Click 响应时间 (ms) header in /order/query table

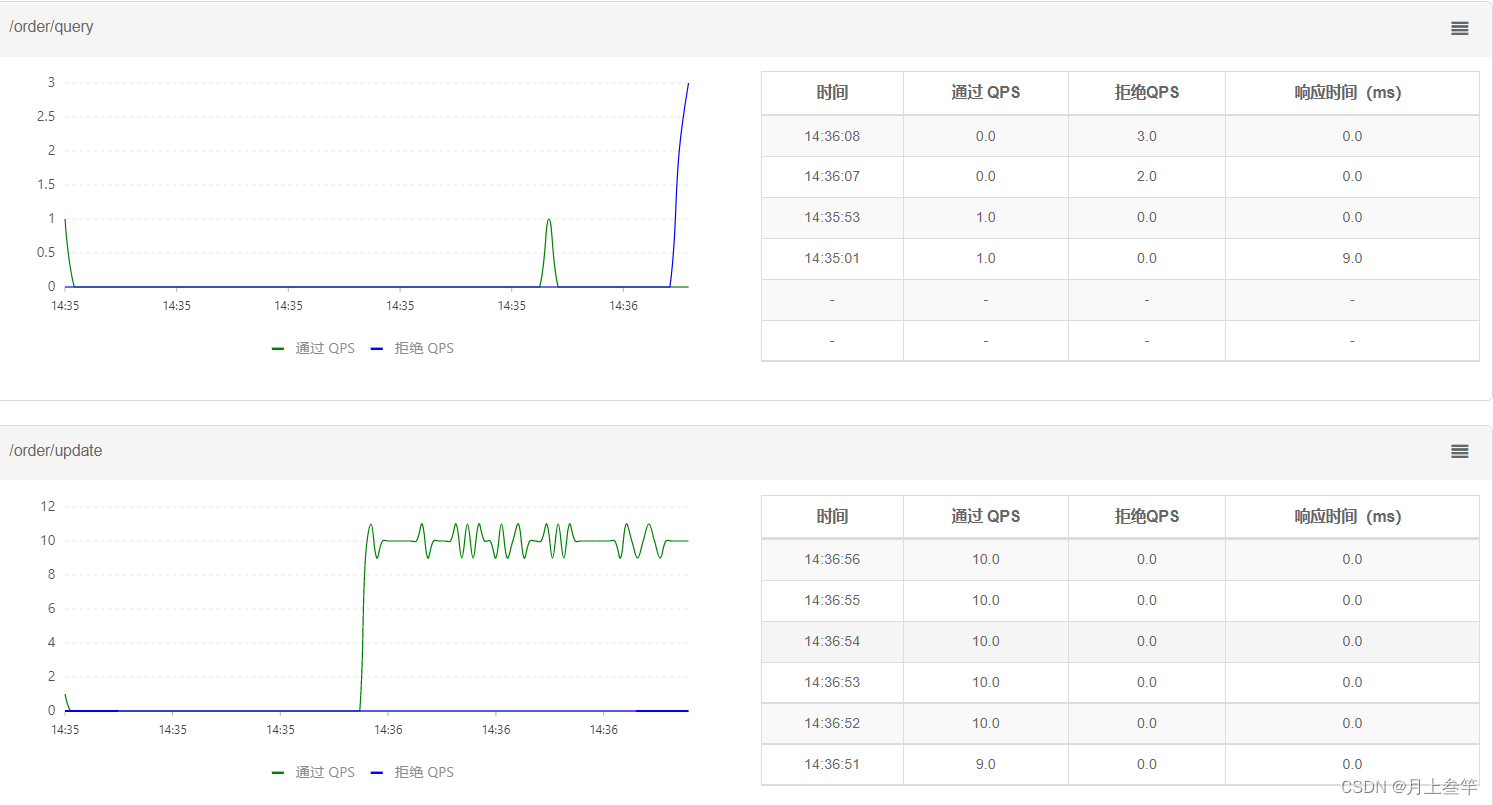click(x=1352, y=92)
